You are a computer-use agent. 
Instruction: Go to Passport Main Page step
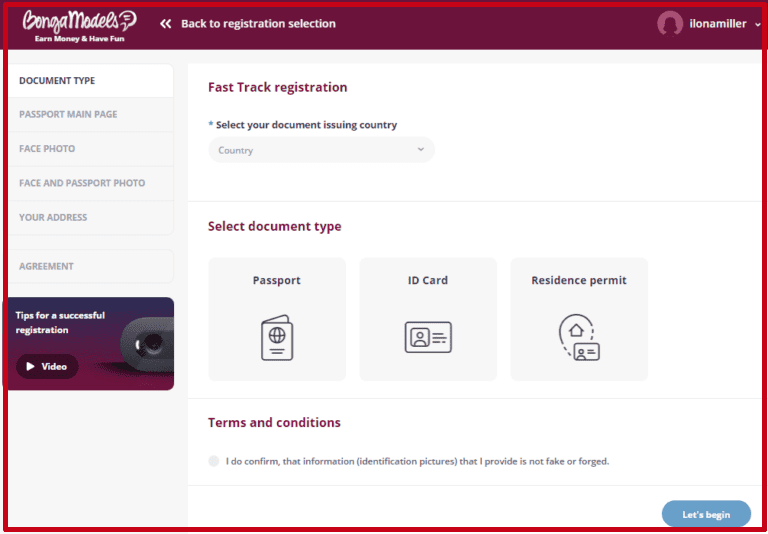point(68,115)
